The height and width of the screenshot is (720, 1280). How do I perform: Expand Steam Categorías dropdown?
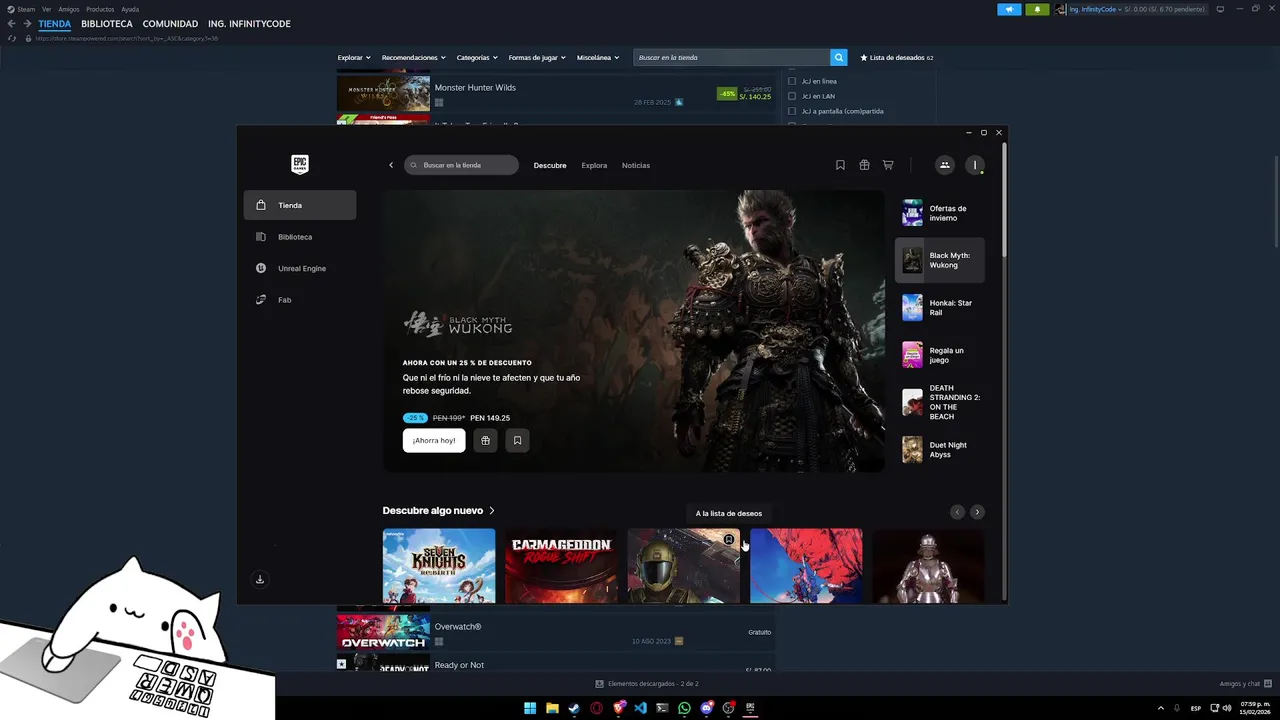(x=477, y=57)
